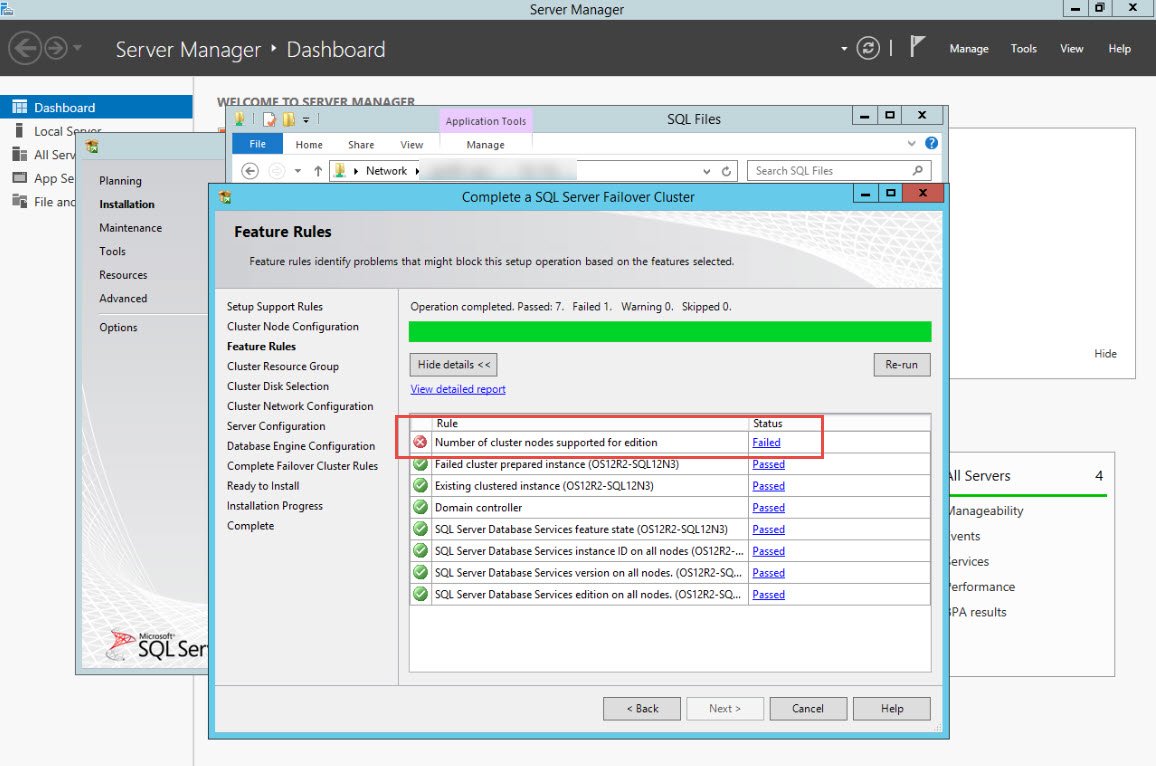
Task: Click inside the Search SQL Files field
Action: pos(830,170)
